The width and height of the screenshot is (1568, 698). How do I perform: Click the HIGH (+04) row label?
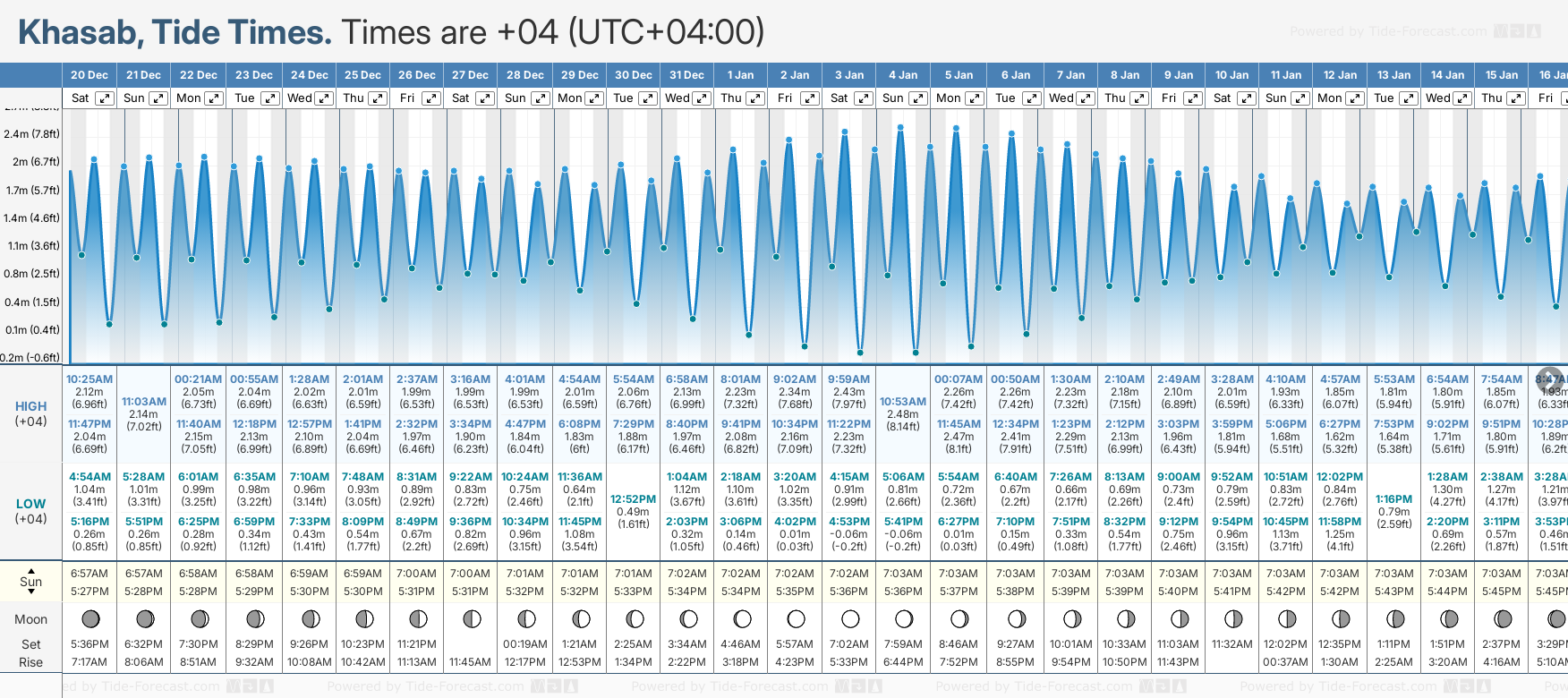(30, 413)
